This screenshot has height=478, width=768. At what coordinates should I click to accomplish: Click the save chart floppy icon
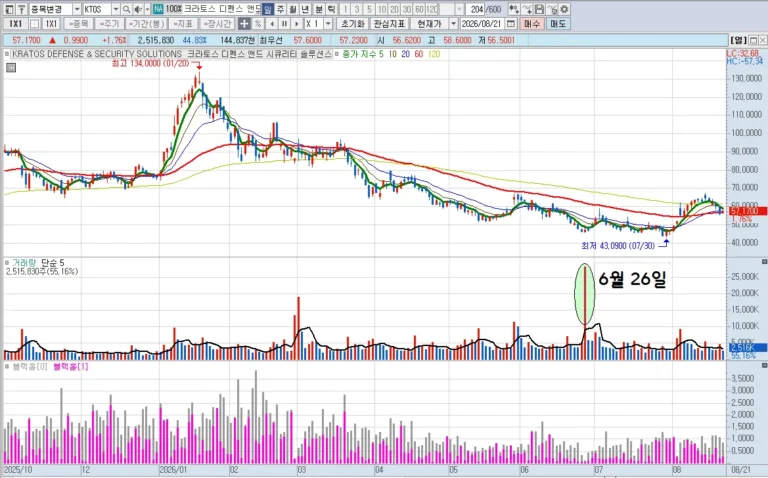pyautogui.click(x=539, y=9)
